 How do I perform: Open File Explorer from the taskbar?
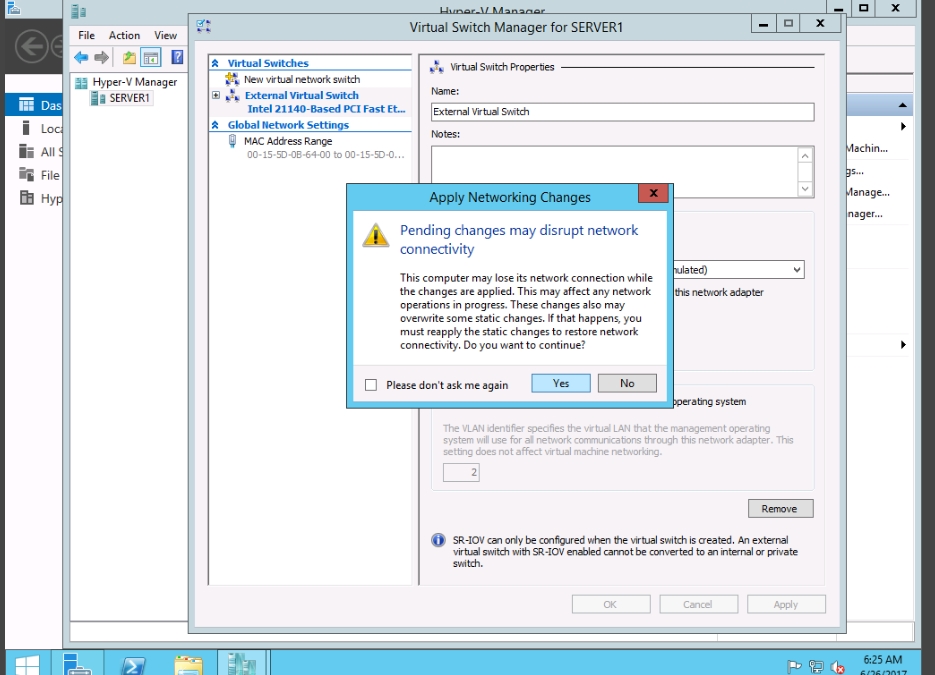pos(188,664)
